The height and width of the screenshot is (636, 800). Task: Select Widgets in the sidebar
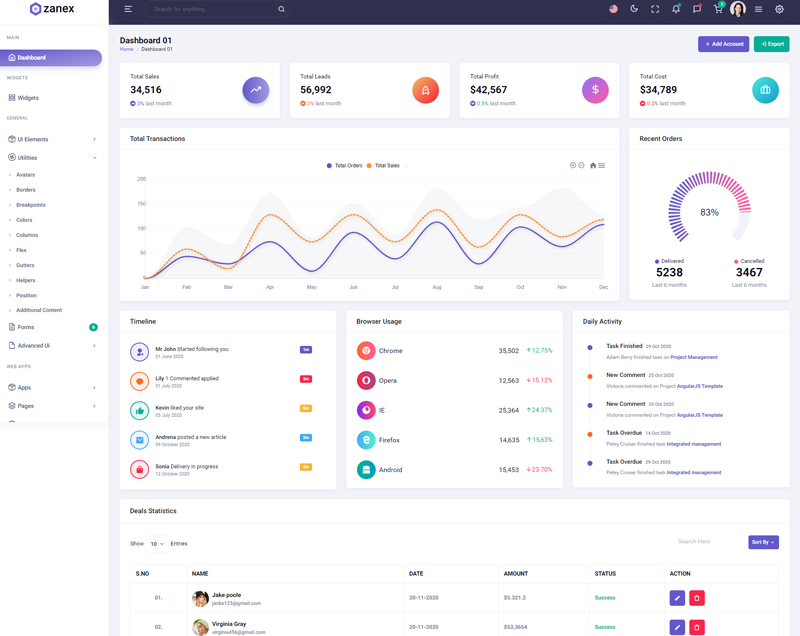[28, 98]
